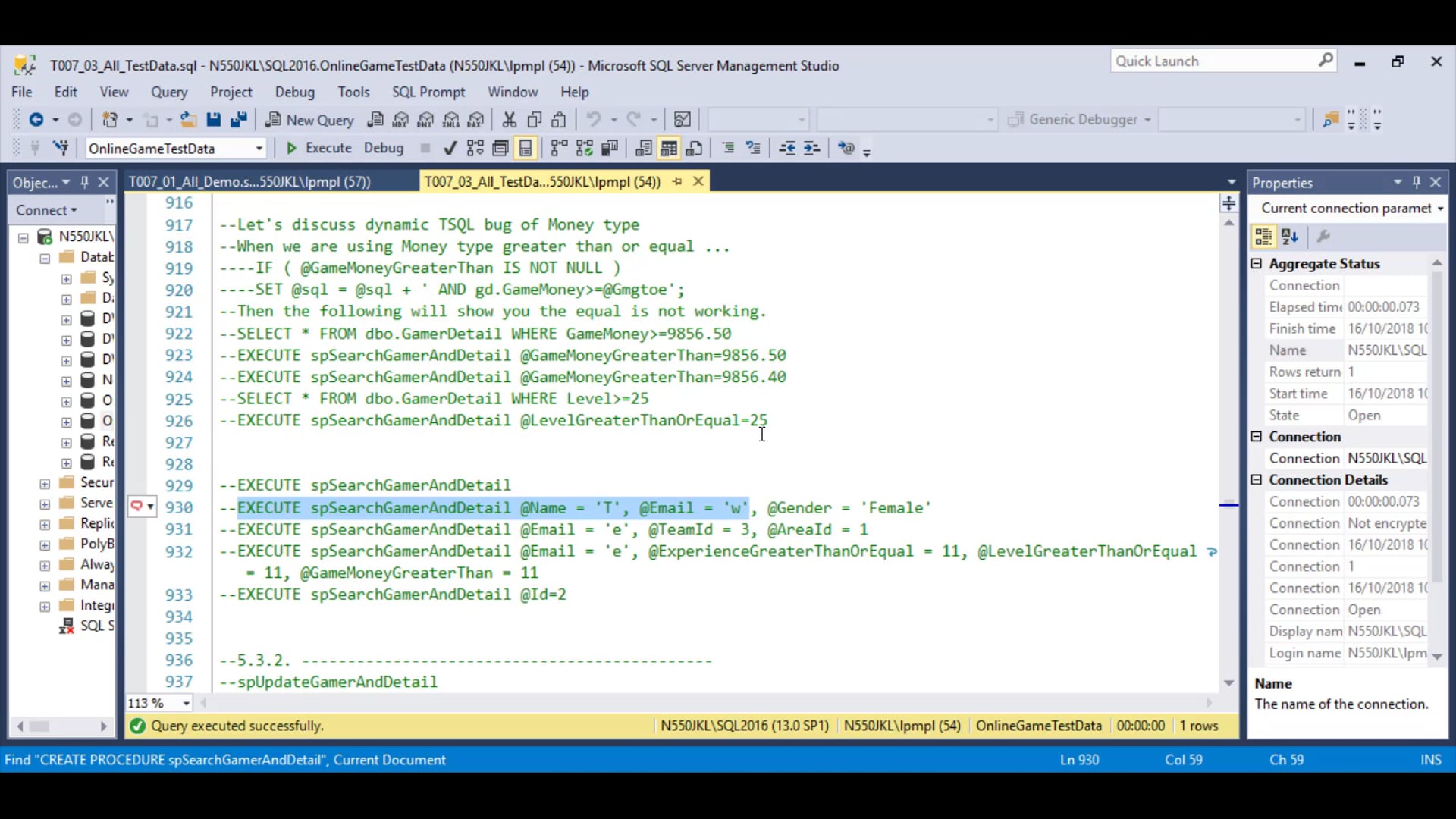Click the Cut scissors icon
The height and width of the screenshot is (819, 1456).
509,120
